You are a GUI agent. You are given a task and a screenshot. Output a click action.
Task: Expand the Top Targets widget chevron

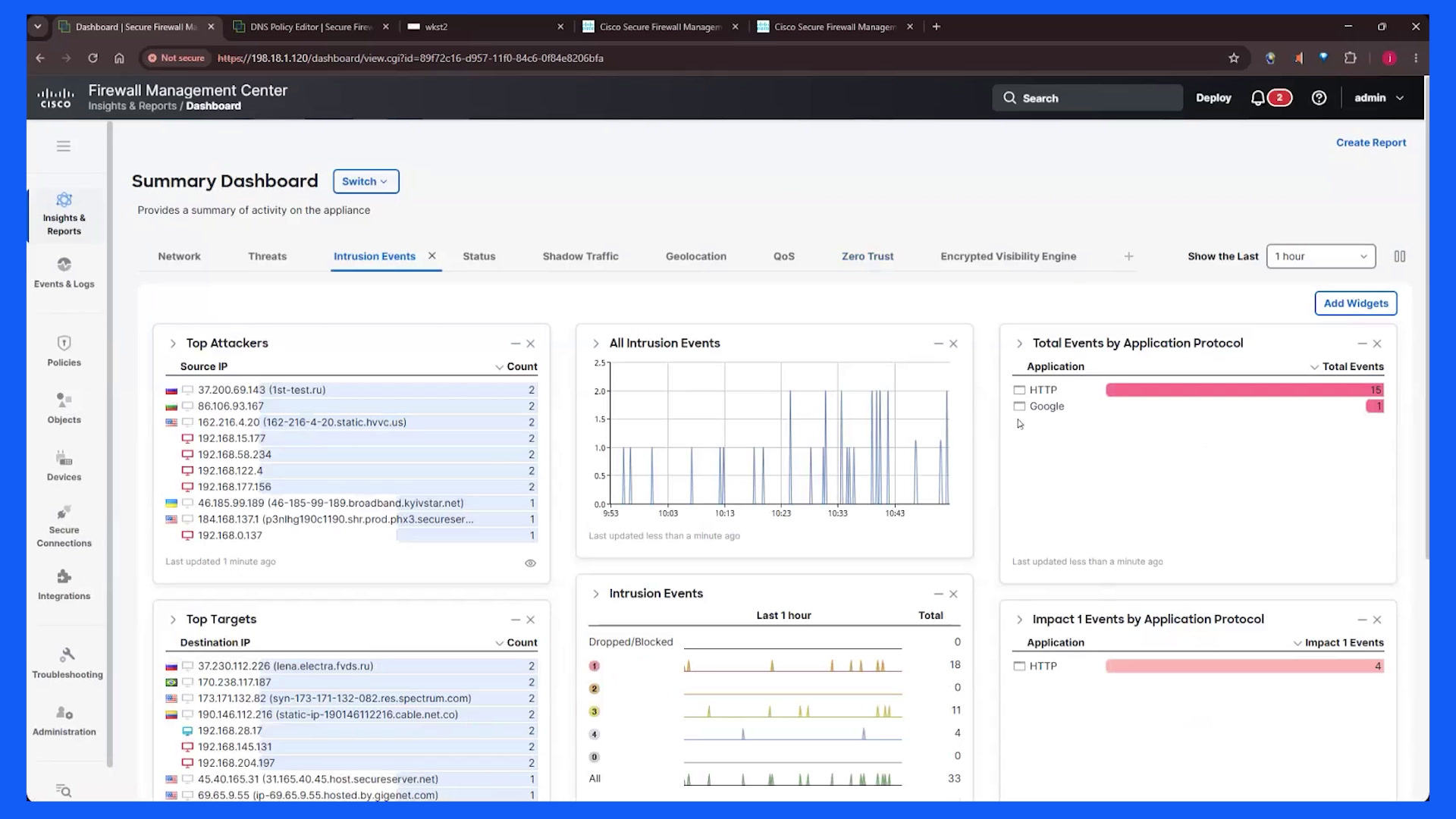coord(173,620)
